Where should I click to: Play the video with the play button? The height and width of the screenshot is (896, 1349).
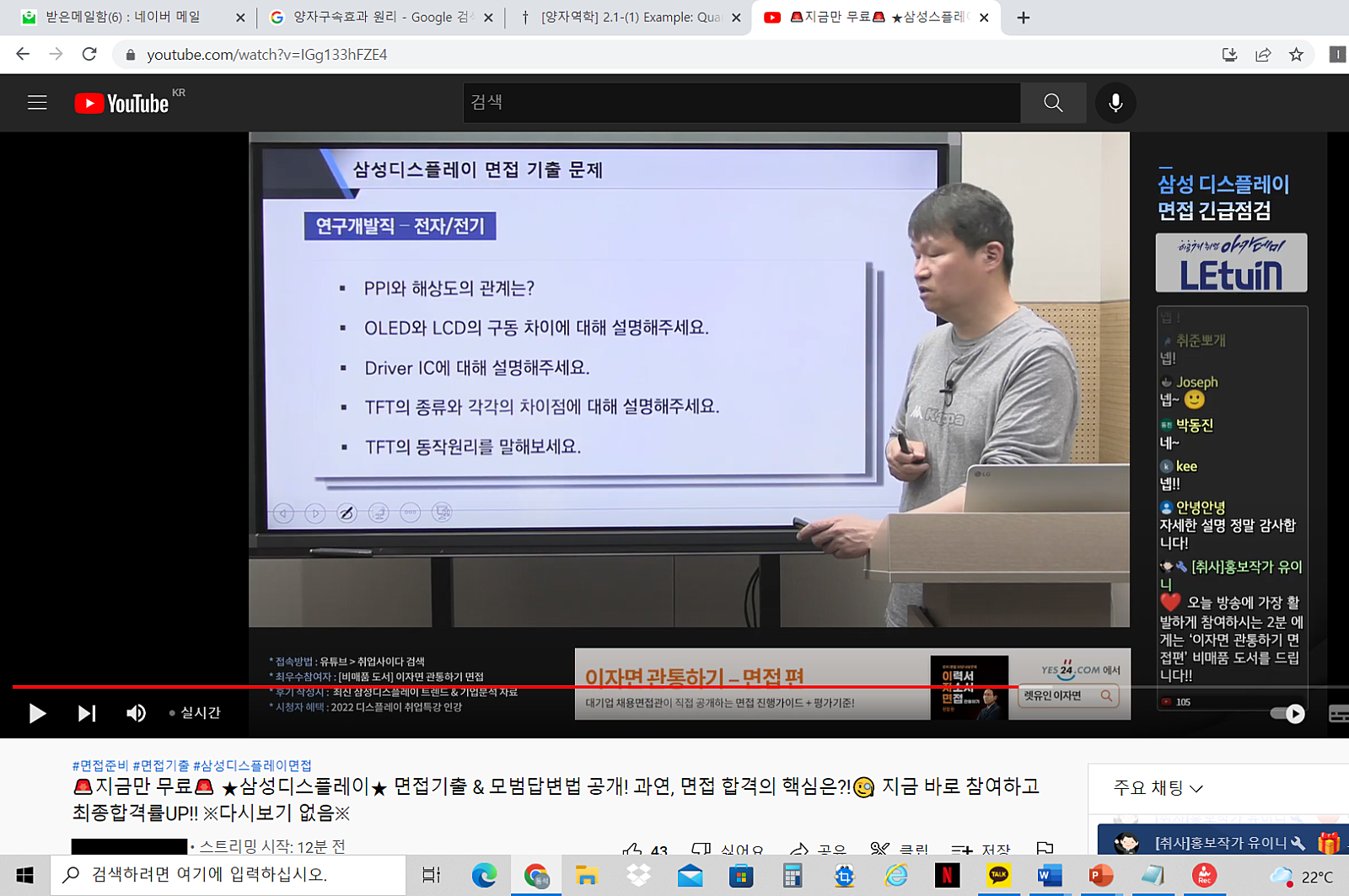coord(37,713)
